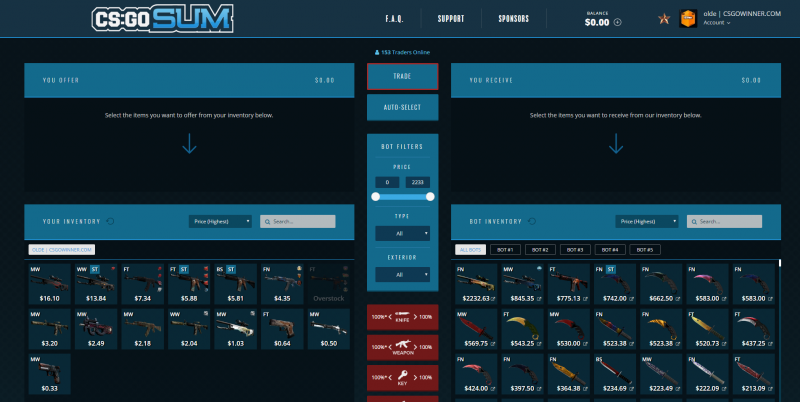Open external link on $569.75 item
This screenshot has height=402, width=800.
tap(493, 344)
